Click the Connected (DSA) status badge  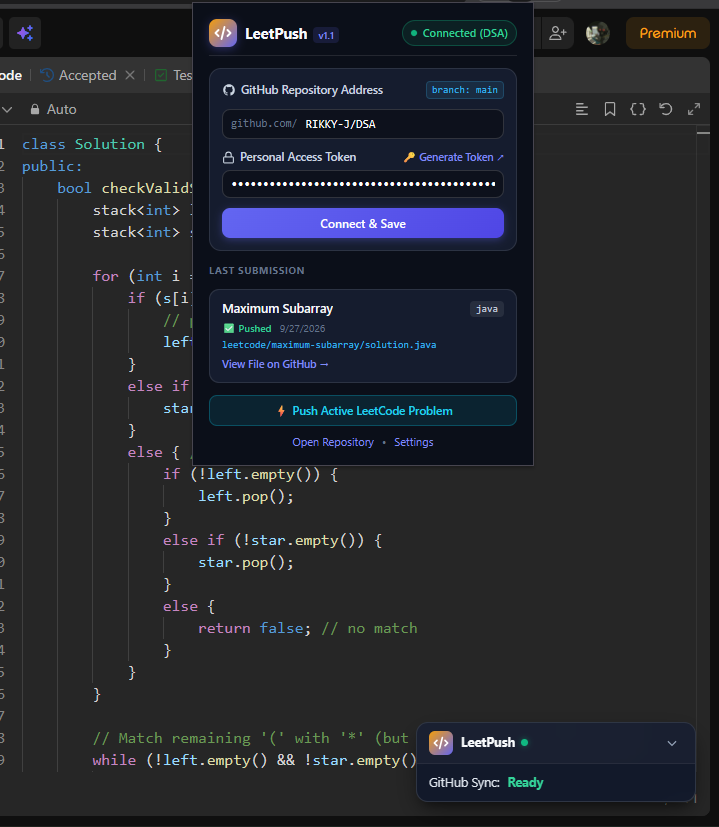[x=459, y=33]
